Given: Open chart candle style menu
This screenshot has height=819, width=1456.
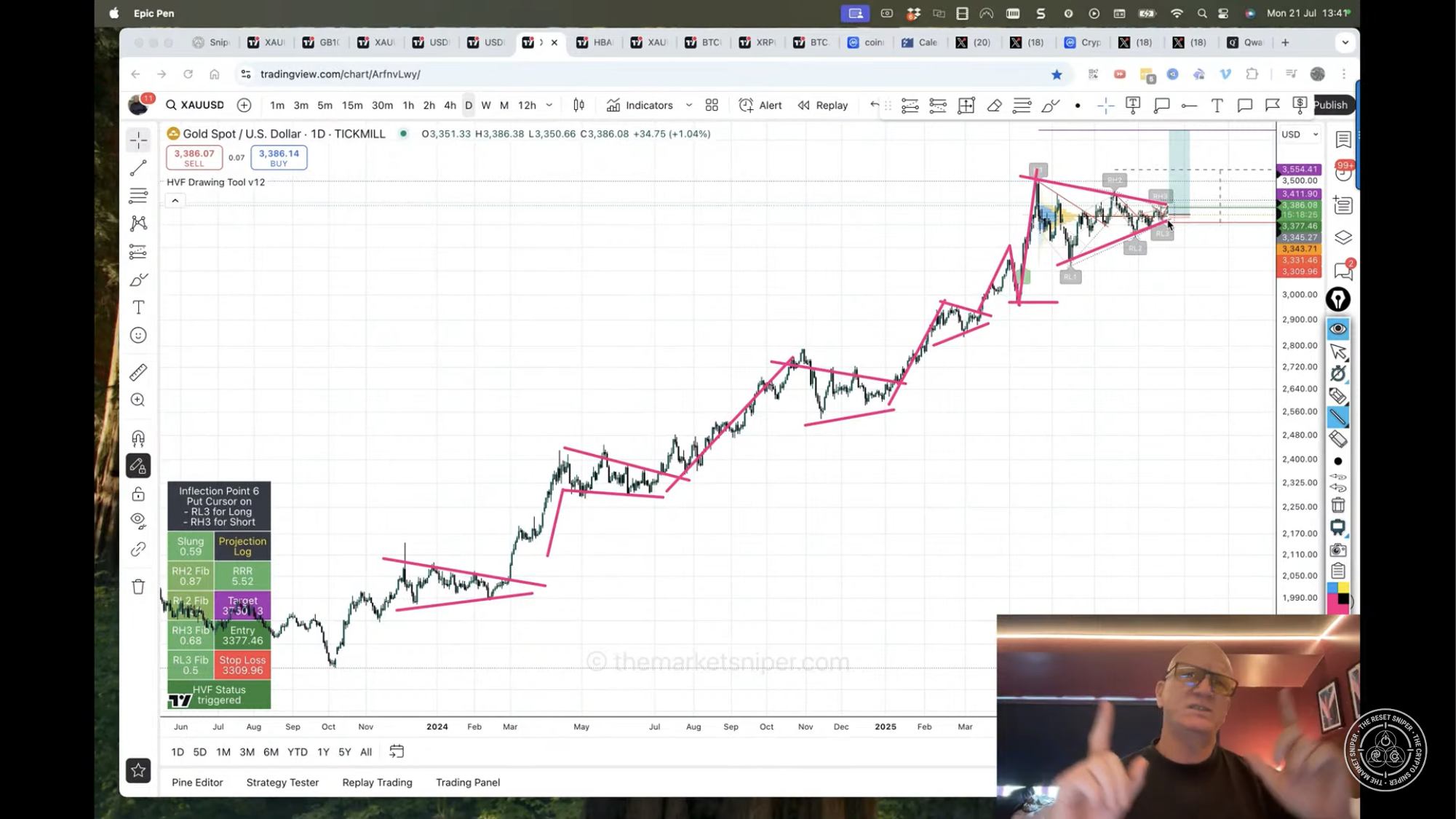Looking at the screenshot, I should click(578, 105).
